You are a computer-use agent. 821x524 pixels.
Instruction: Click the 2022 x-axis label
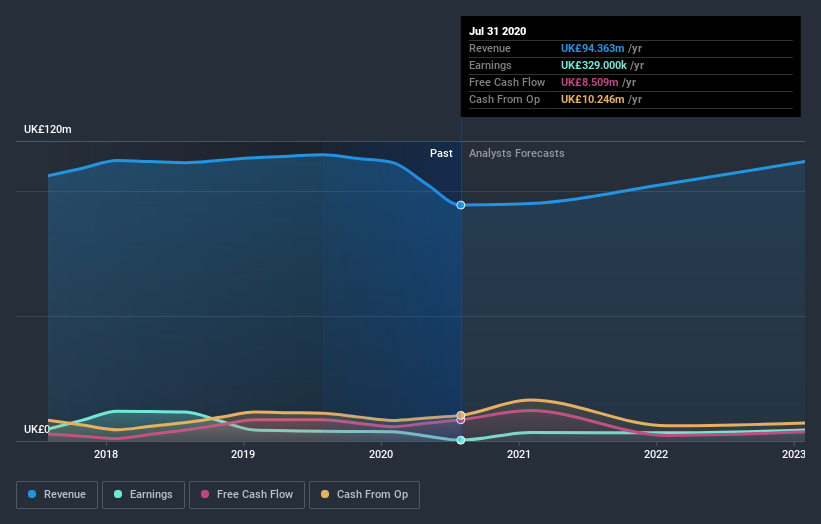[x=656, y=454]
